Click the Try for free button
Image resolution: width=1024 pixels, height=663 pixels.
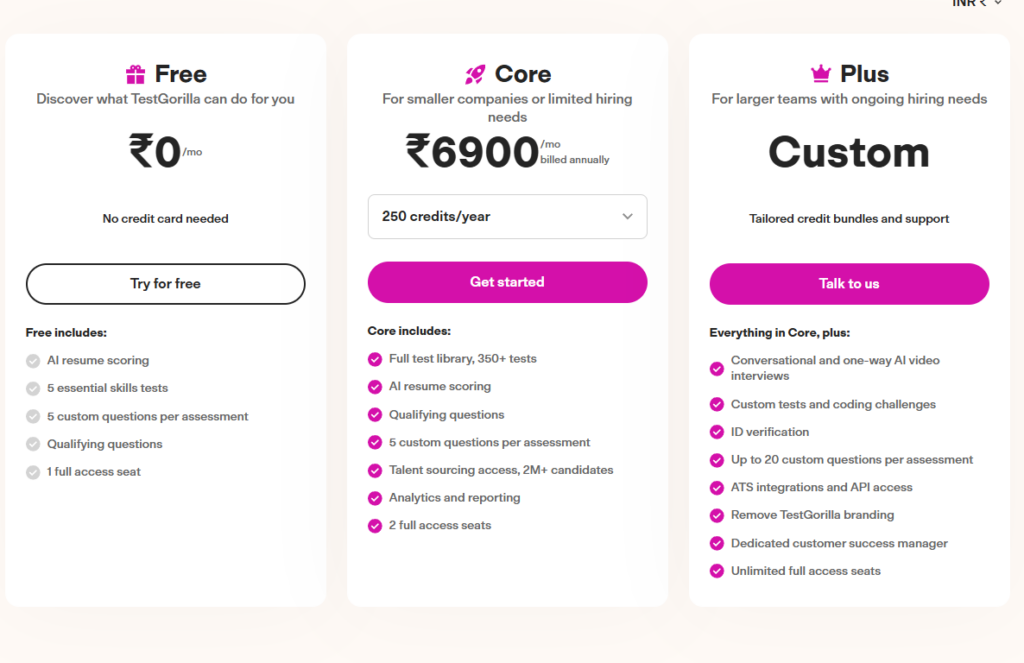(165, 284)
